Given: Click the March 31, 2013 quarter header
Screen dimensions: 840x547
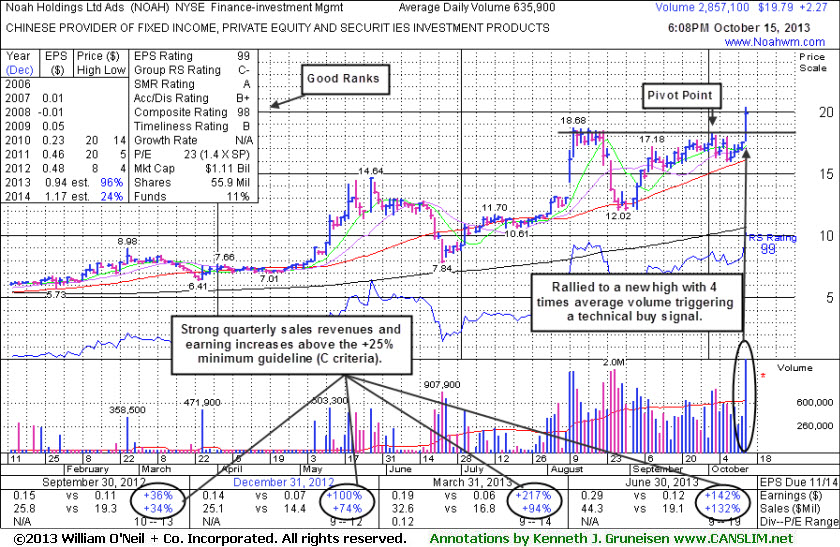Looking at the screenshot, I should (x=472, y=482).
